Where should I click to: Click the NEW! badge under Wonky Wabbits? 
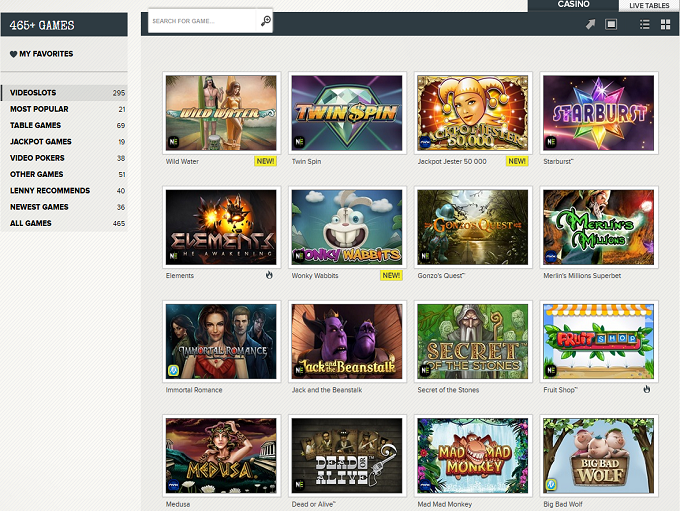point(391,275)
